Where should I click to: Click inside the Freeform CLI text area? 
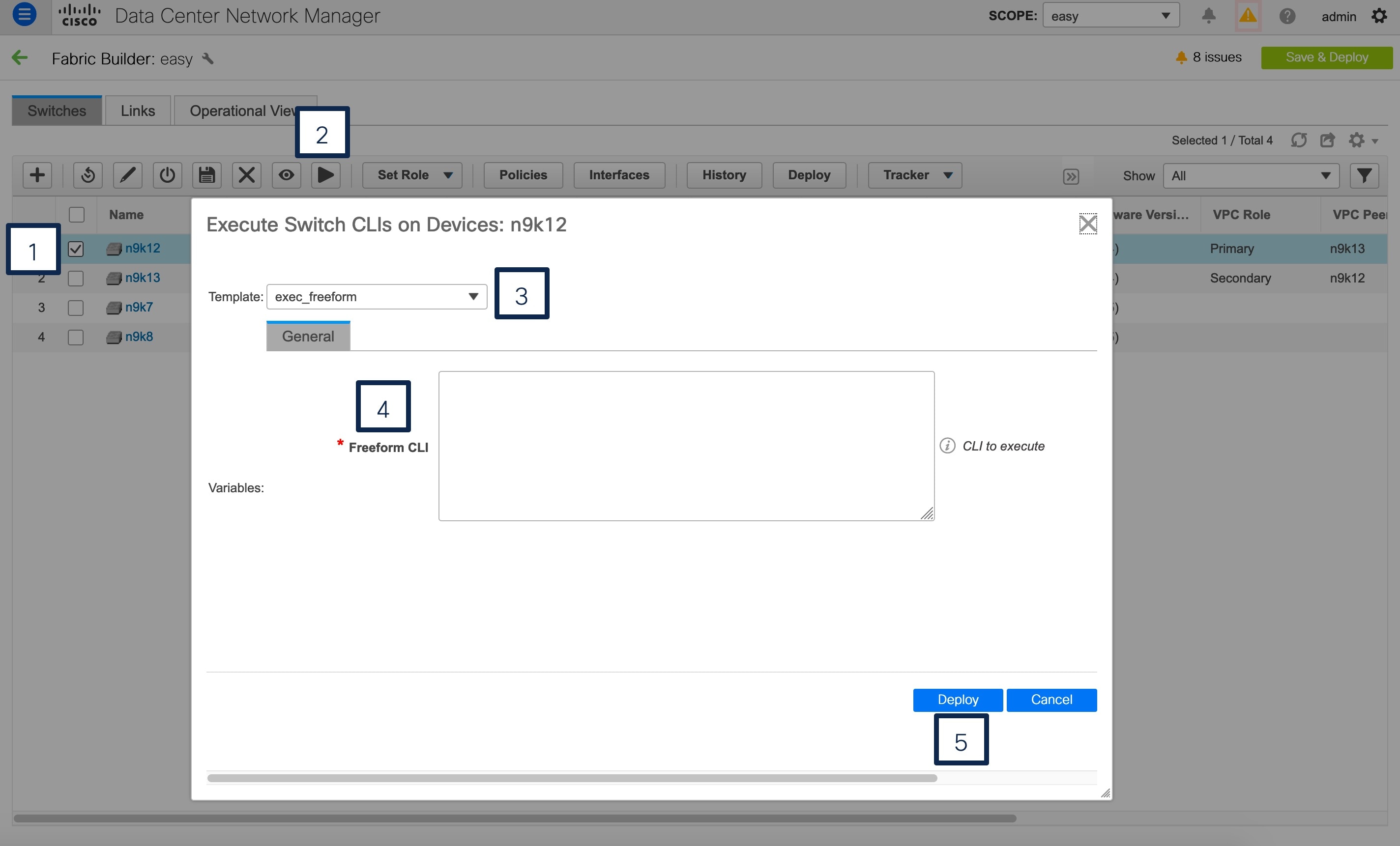(x=686, y=446)
